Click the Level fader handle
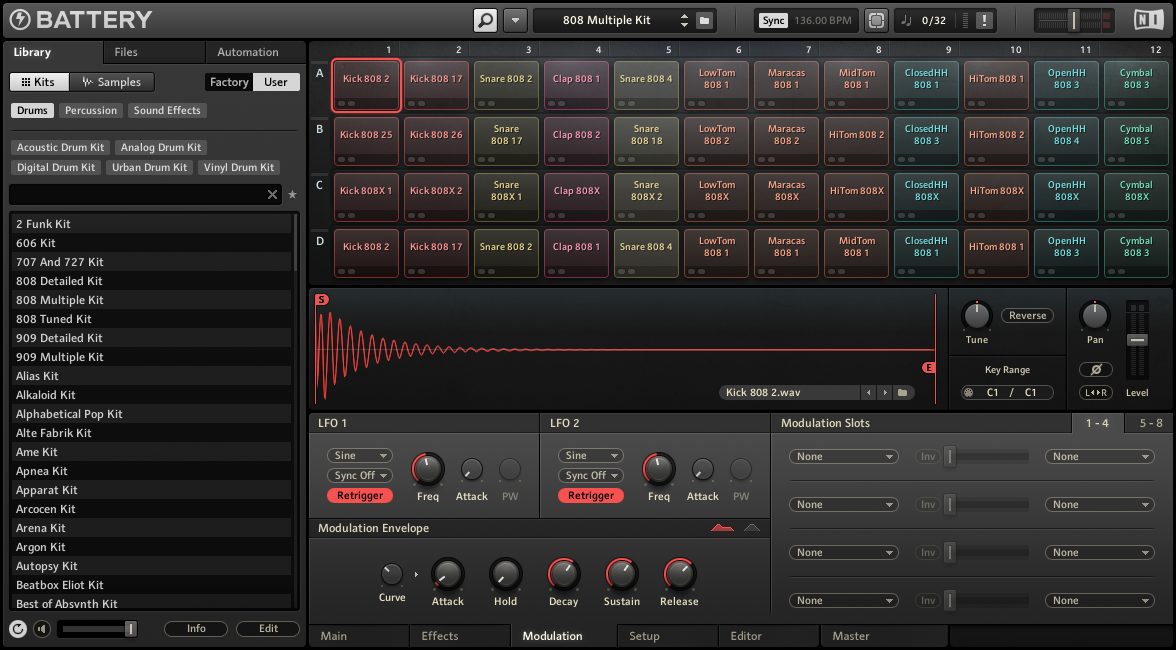The height and width of the screenshot is (650, 1176). 1137,340
